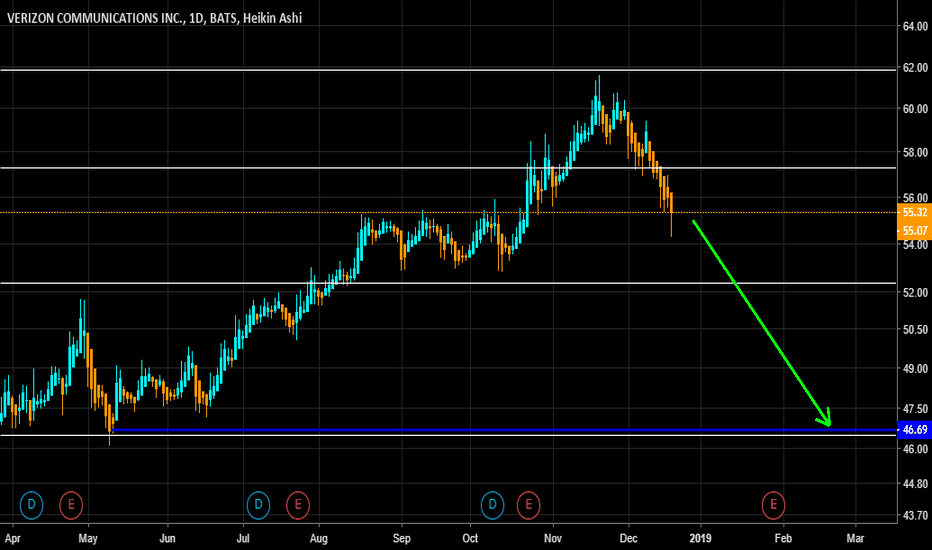The height and width of the screenshot is (550, 932).
Task: Click the Aug label on time axis
Action: pos(319,539)
